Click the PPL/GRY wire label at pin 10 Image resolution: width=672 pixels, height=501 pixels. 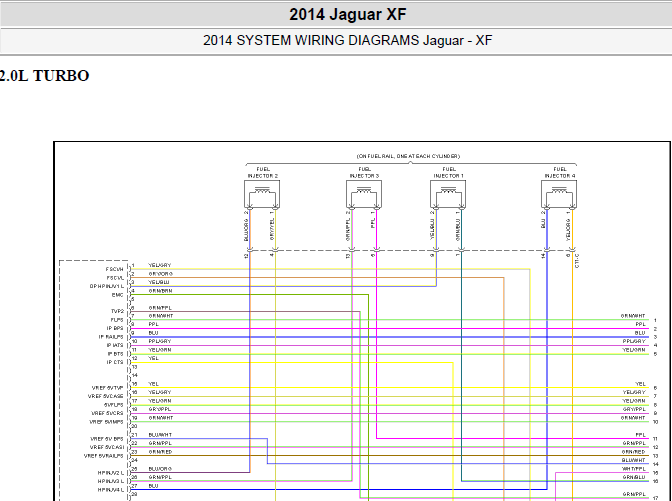click(x=160, y=341)
